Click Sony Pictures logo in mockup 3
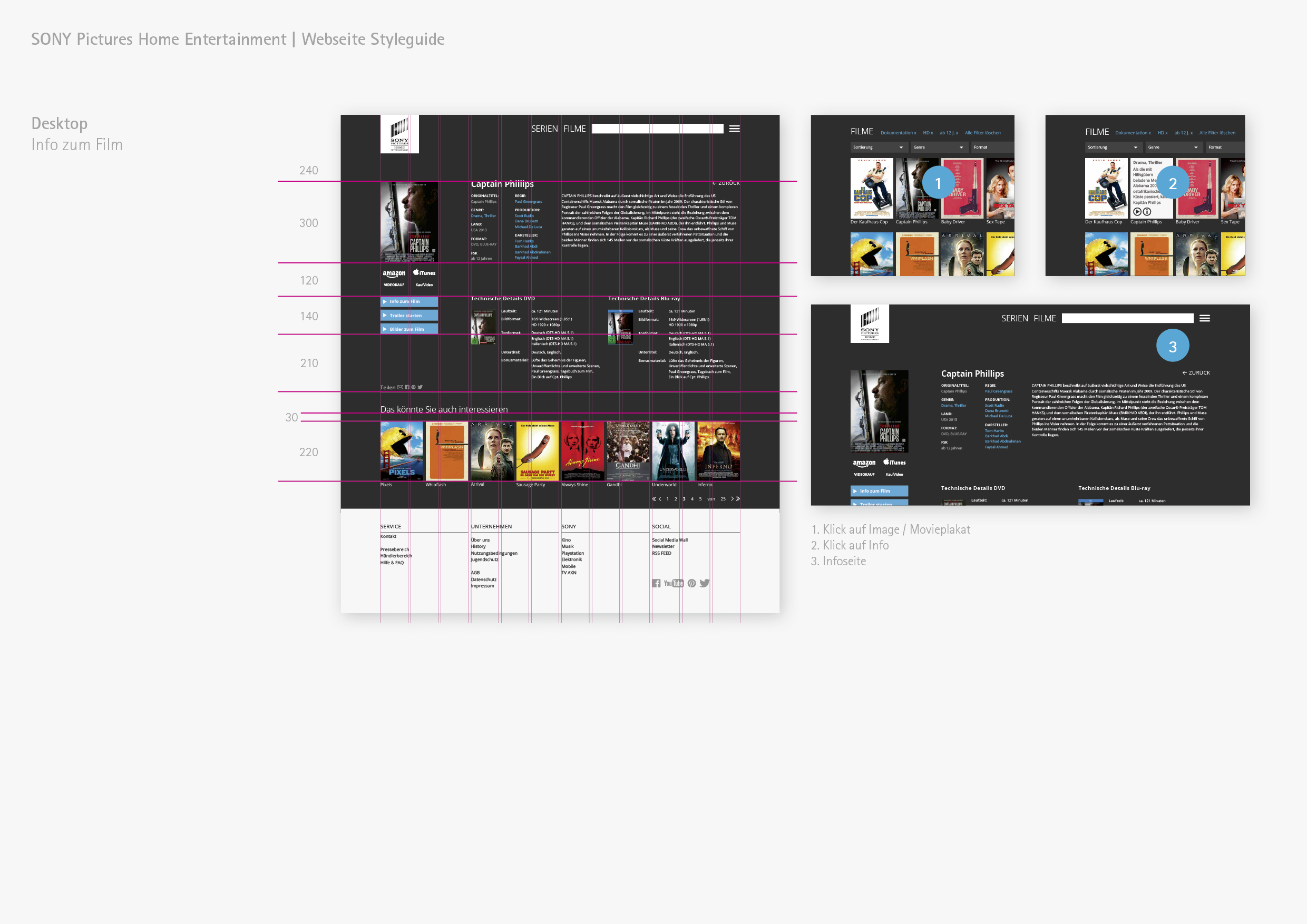Image resolution: width=1307 pixels, height=924 pixels. (870, 324)
